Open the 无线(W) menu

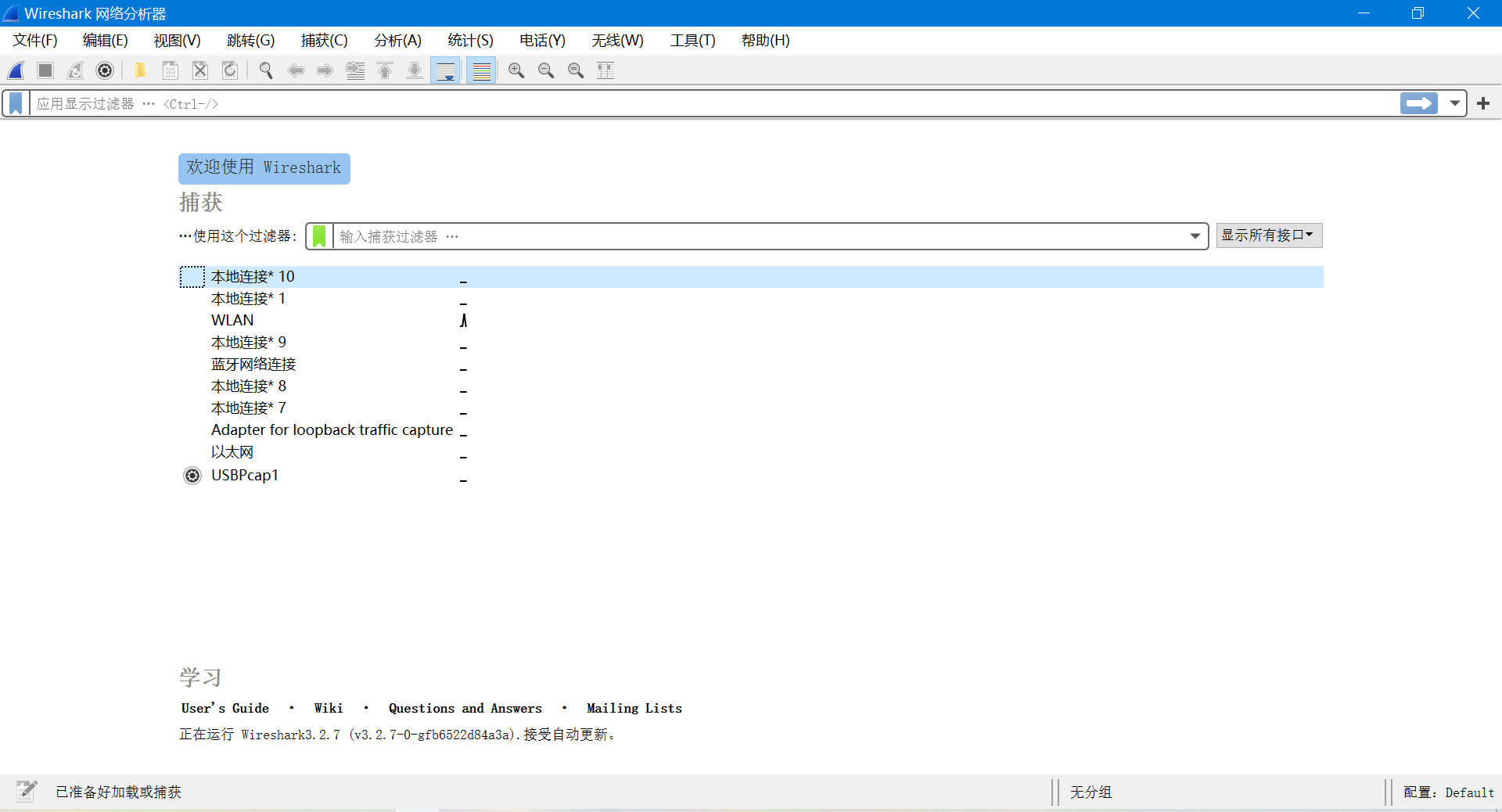point(618,41)
